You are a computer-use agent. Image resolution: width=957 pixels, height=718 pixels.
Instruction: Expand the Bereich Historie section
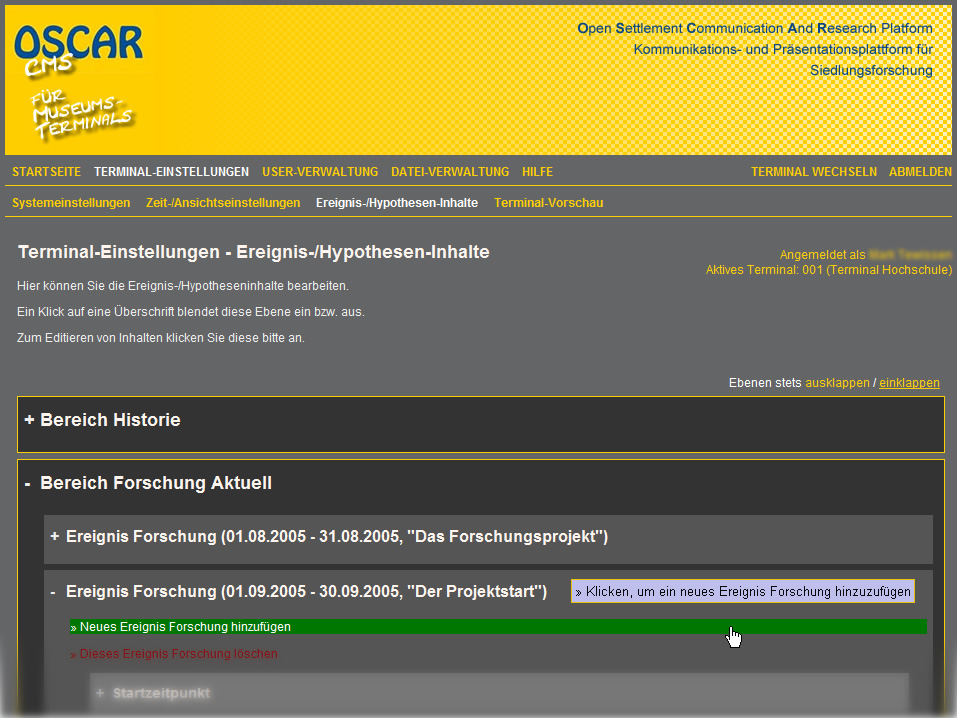pyautogui.click(x=102, y=421)
